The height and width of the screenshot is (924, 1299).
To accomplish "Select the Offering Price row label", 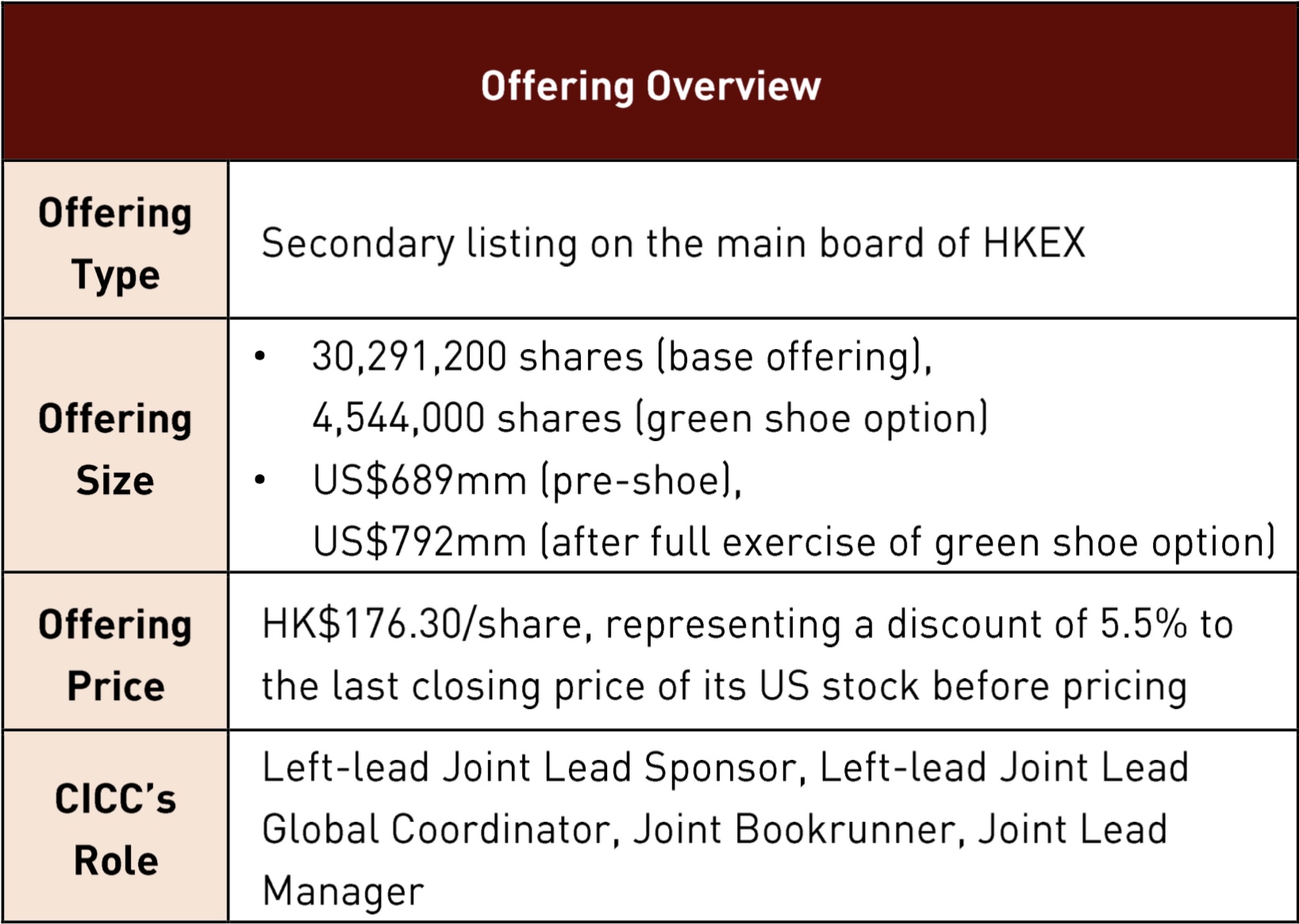I will 115,655.
